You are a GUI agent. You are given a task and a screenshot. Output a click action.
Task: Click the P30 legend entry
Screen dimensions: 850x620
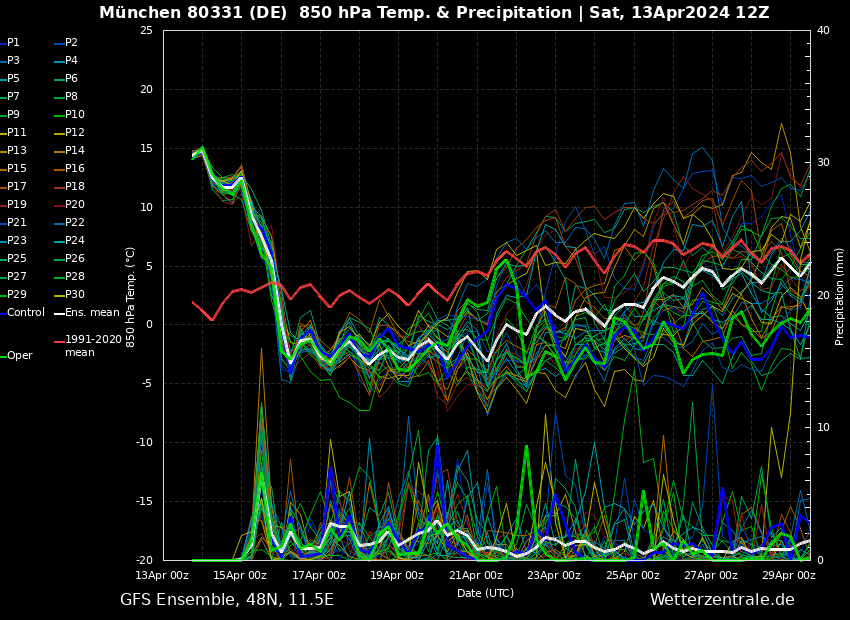coord(74,295)
